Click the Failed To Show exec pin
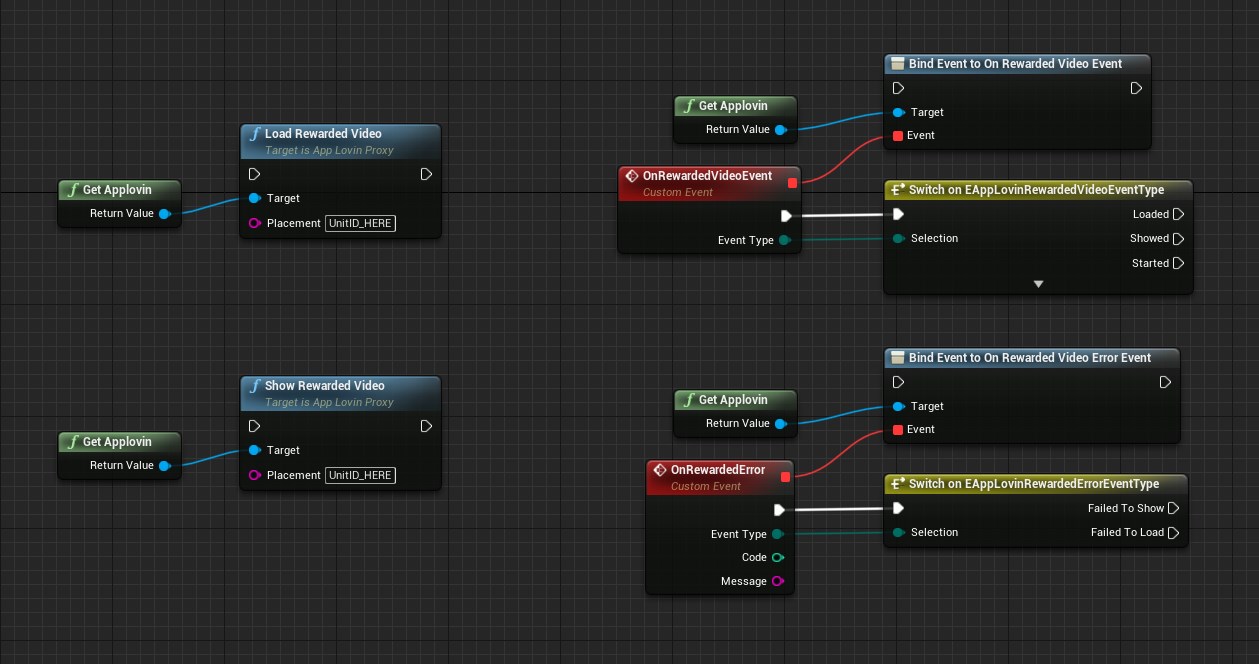Viewport: 1259px width, 664px height. click(1174, 508)
